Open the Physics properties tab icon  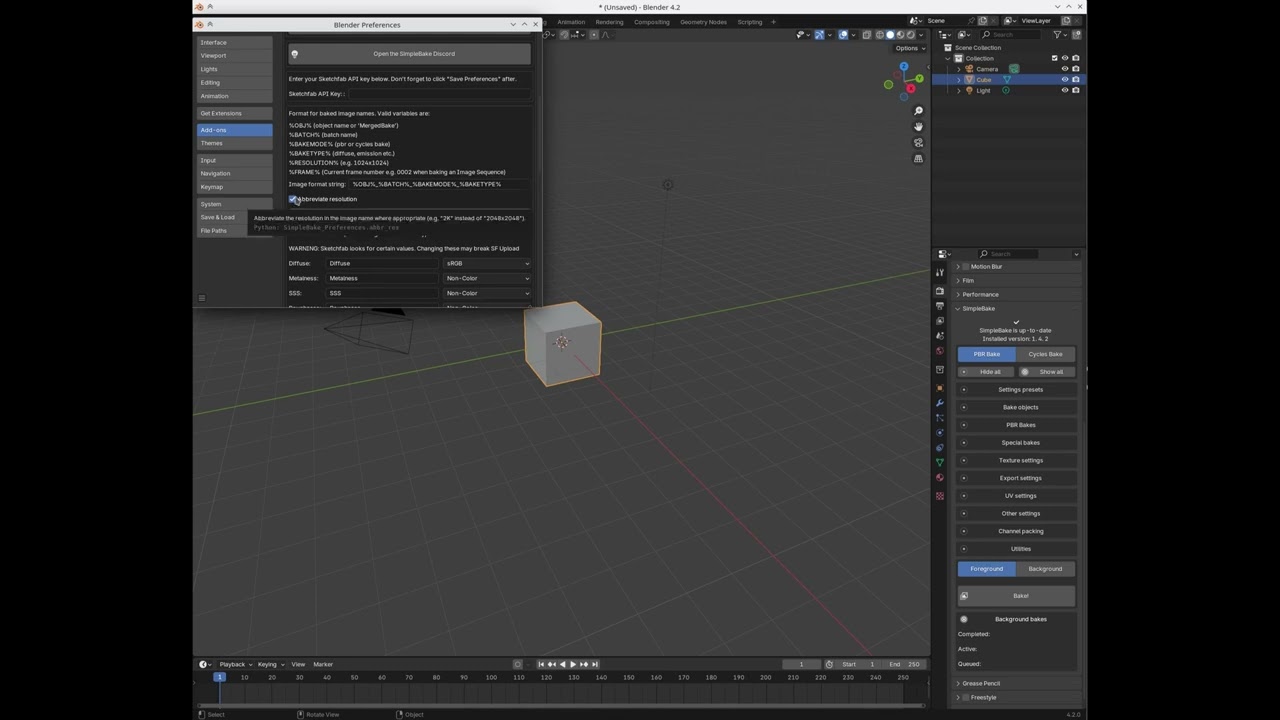pos(939,433)
